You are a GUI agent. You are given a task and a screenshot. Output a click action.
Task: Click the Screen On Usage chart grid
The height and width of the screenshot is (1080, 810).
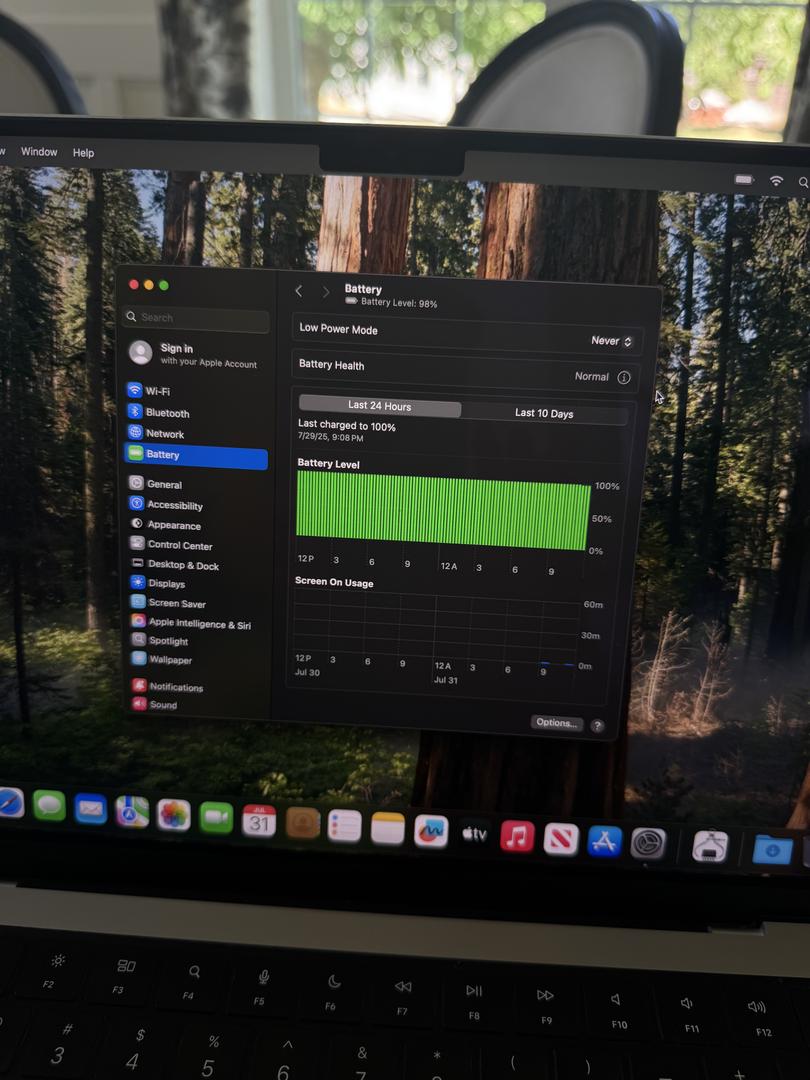[x=437, y=628]
